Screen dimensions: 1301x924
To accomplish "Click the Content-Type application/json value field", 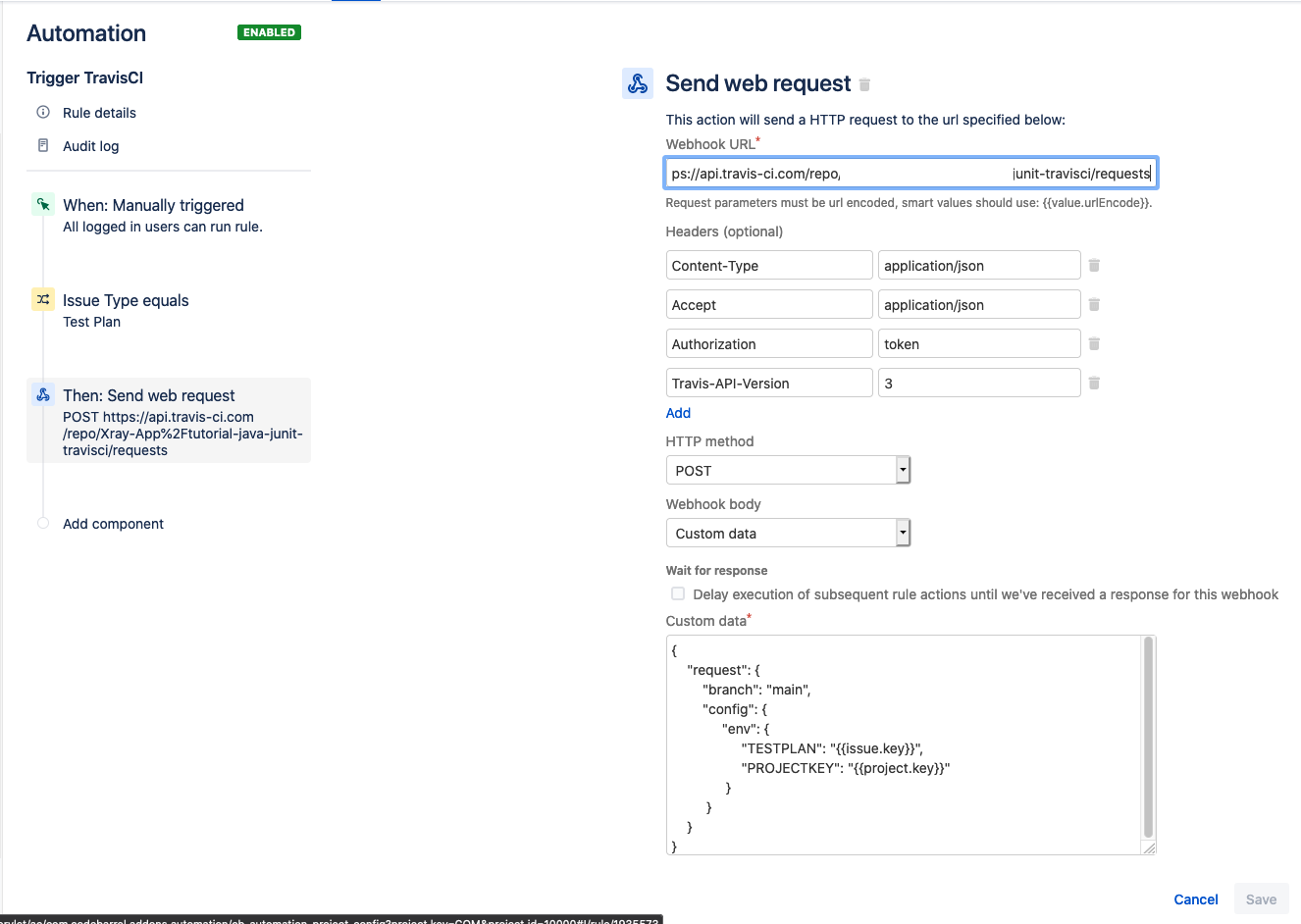I will [x=979, y=265].
